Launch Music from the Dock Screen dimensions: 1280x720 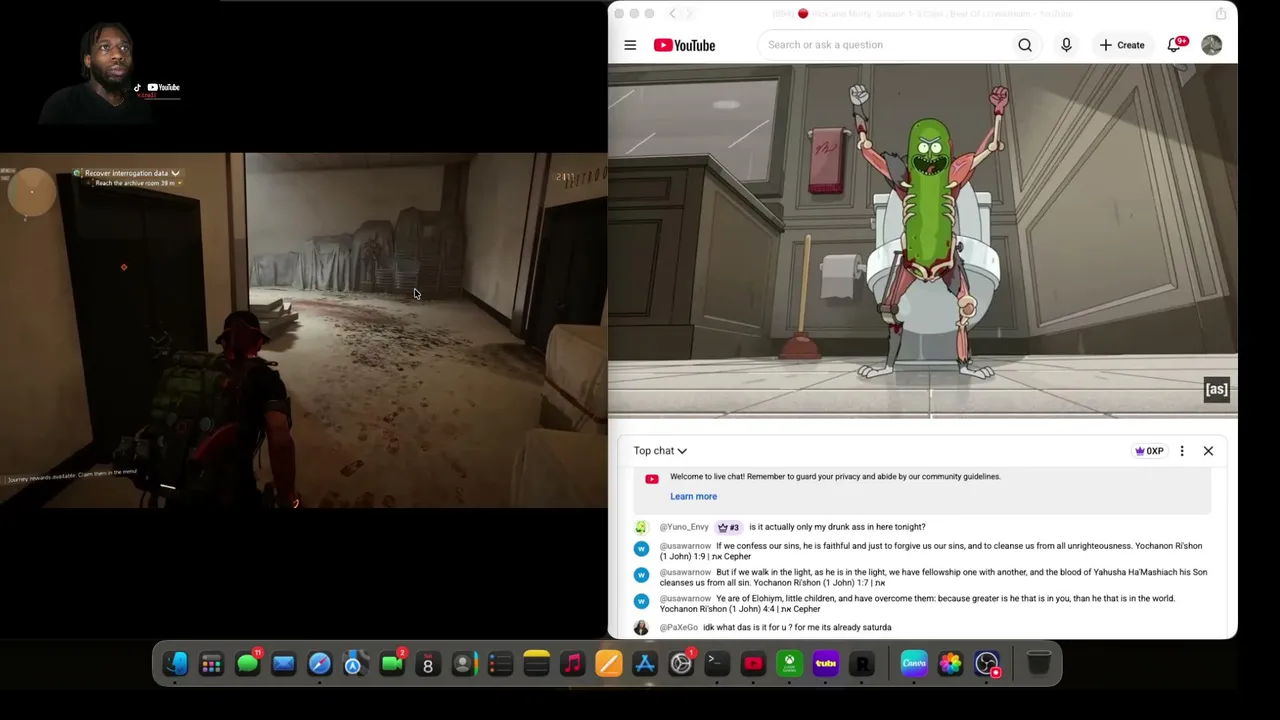click(572, 664)
